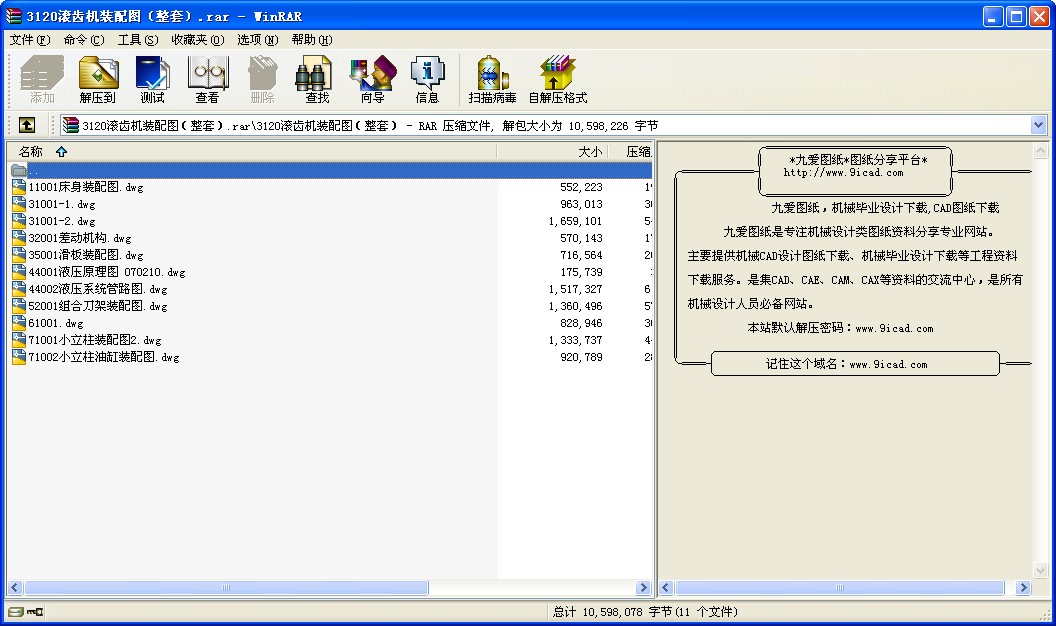Click file list scroll left arrow
Screen dimensions: 1056x626
(x=15, y=588)
